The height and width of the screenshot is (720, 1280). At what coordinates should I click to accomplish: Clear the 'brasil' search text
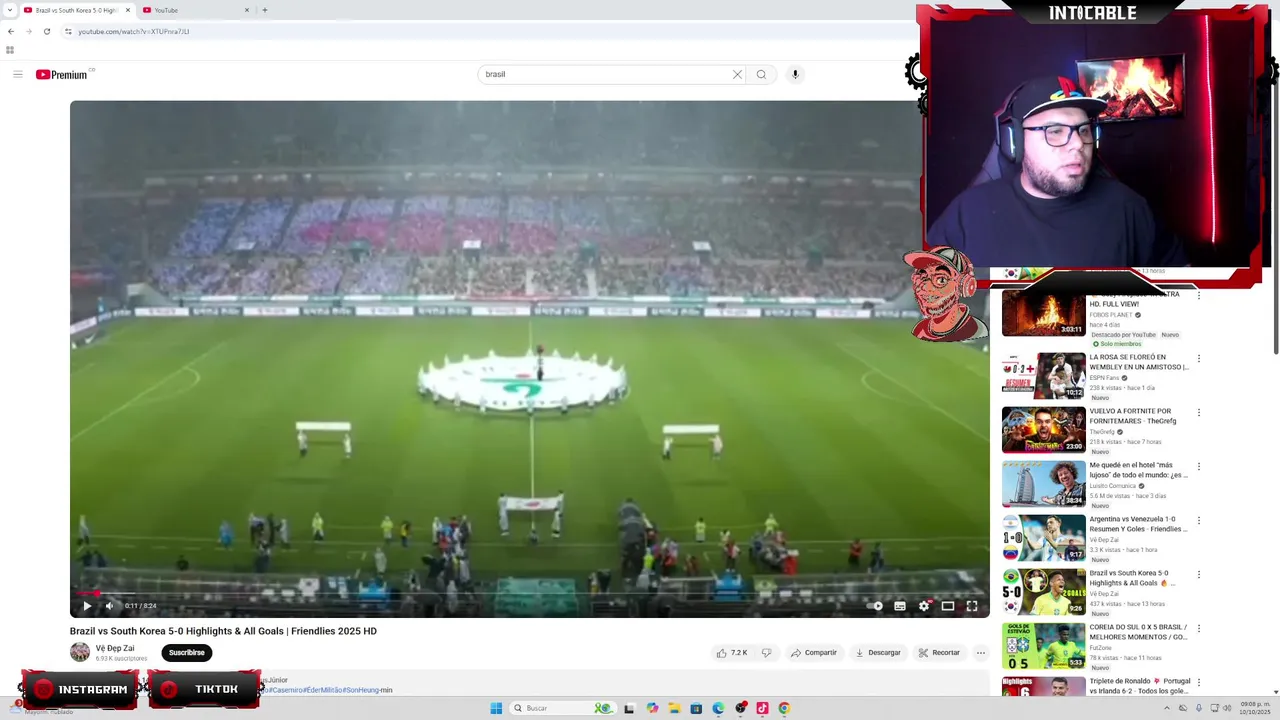point(737,74)
